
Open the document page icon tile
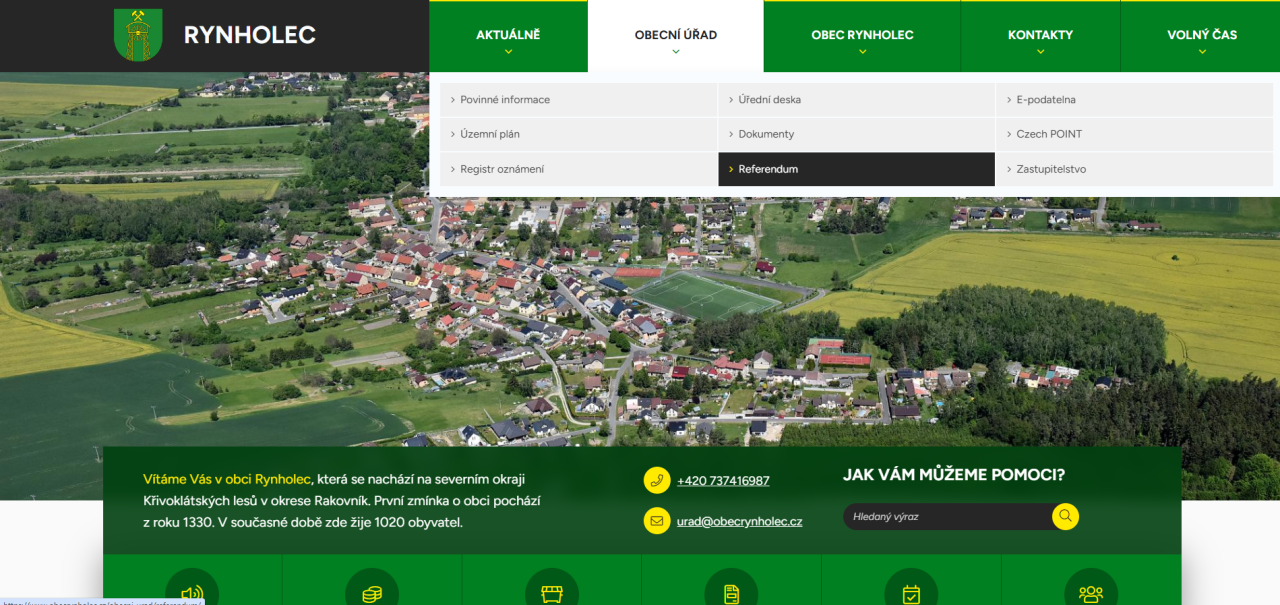tap(731, 590)
